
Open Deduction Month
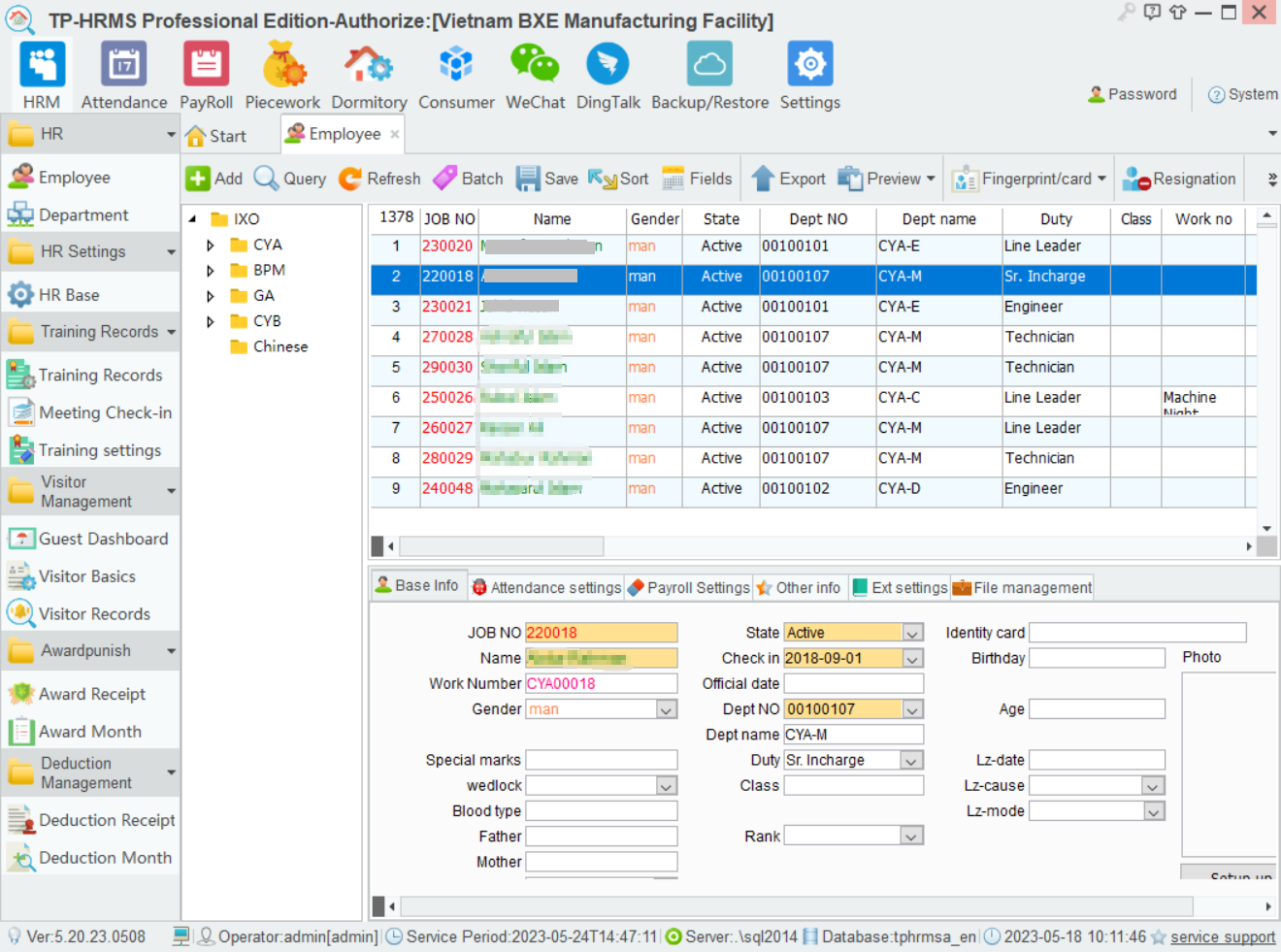(x=89, y=858)
